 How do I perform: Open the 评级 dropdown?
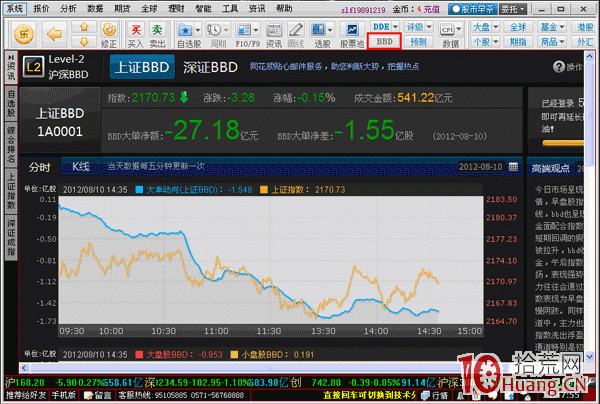[419, 27]
